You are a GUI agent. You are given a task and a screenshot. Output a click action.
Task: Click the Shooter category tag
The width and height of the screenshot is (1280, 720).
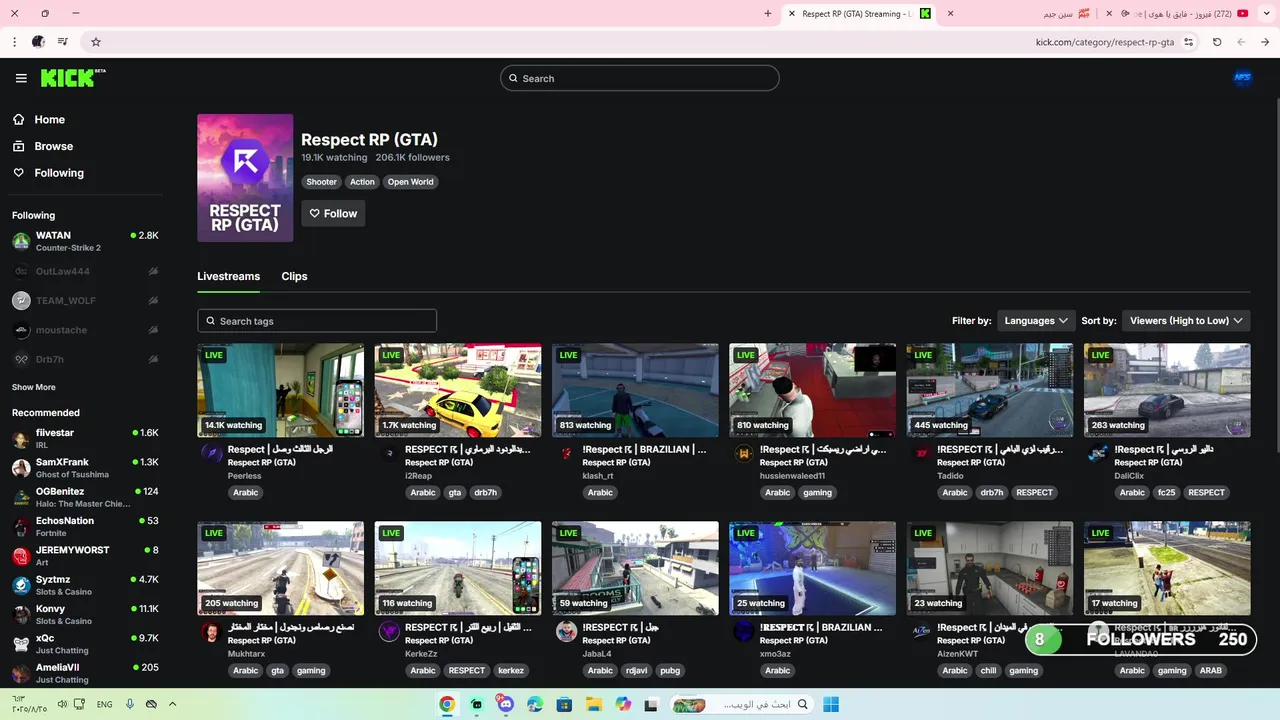coord(321,182)
